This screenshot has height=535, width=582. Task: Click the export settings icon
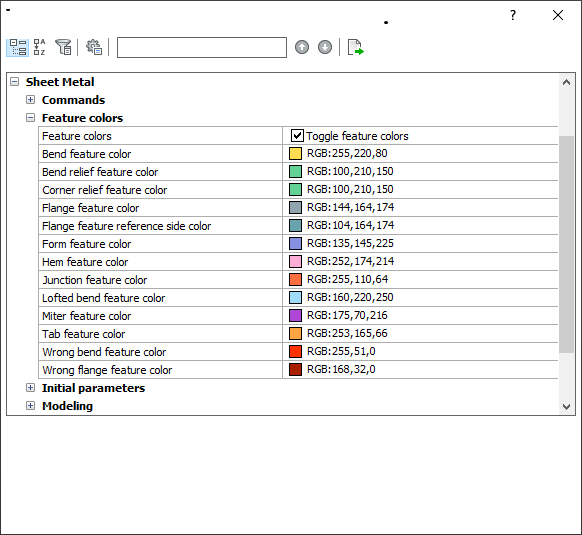click(356, 48)
